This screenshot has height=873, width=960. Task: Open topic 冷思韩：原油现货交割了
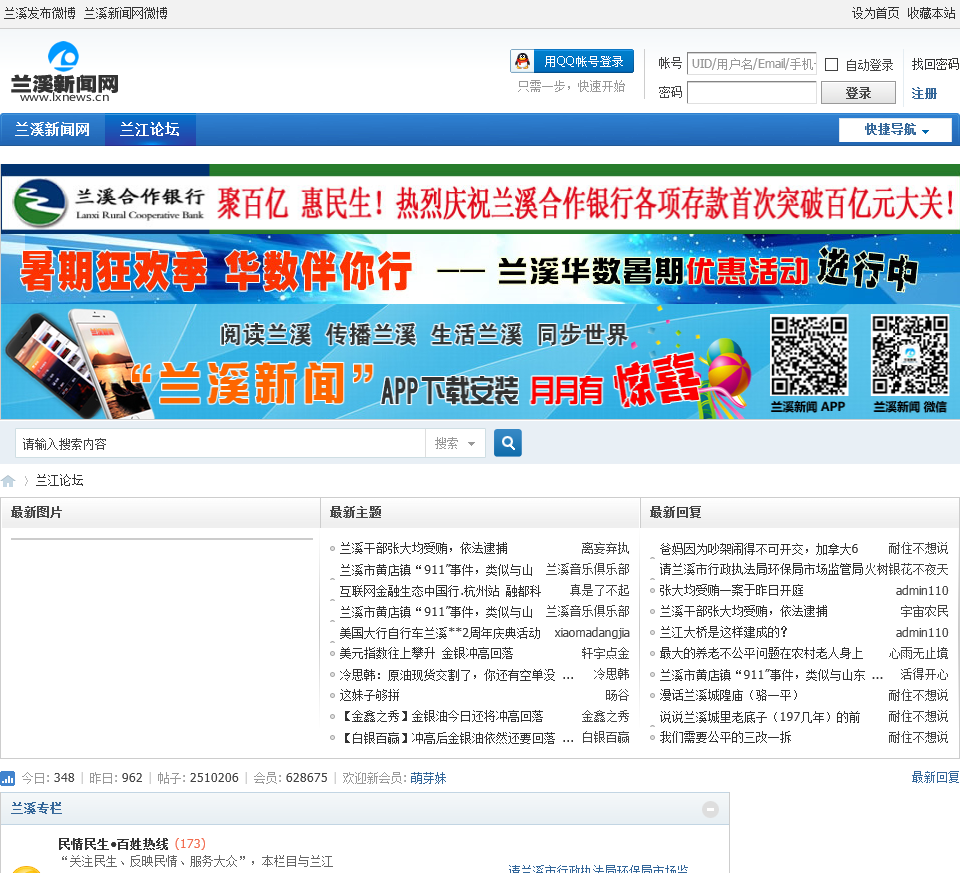456,675
